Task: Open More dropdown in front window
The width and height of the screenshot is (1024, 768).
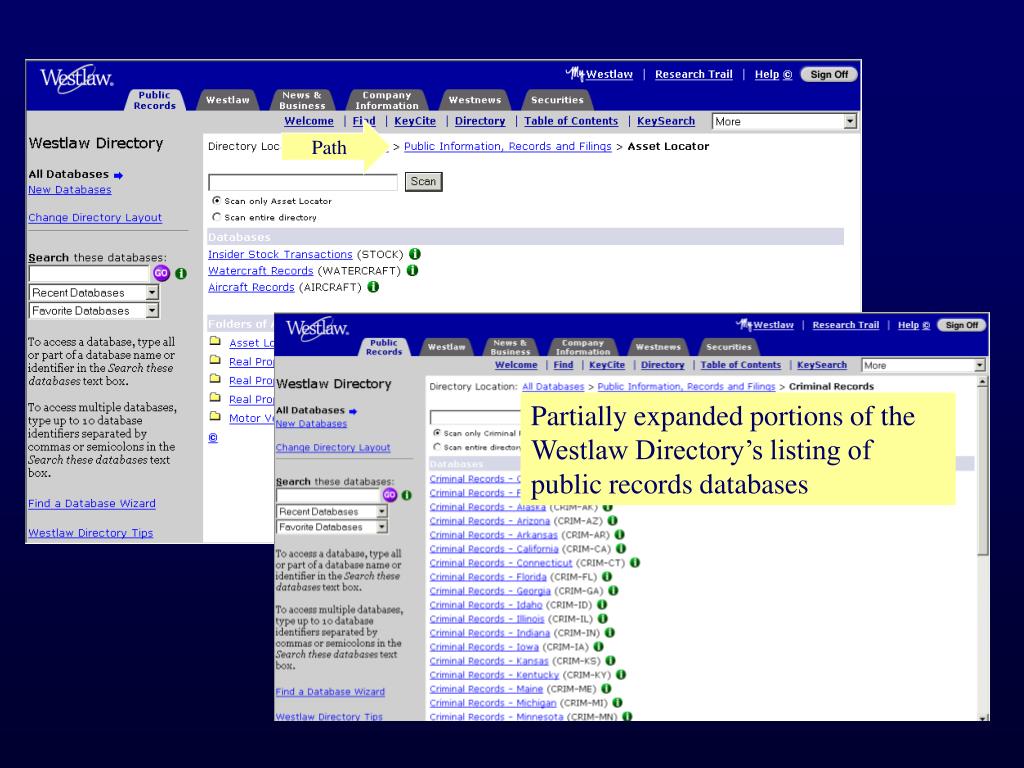Action: click(x=980, y=366)
